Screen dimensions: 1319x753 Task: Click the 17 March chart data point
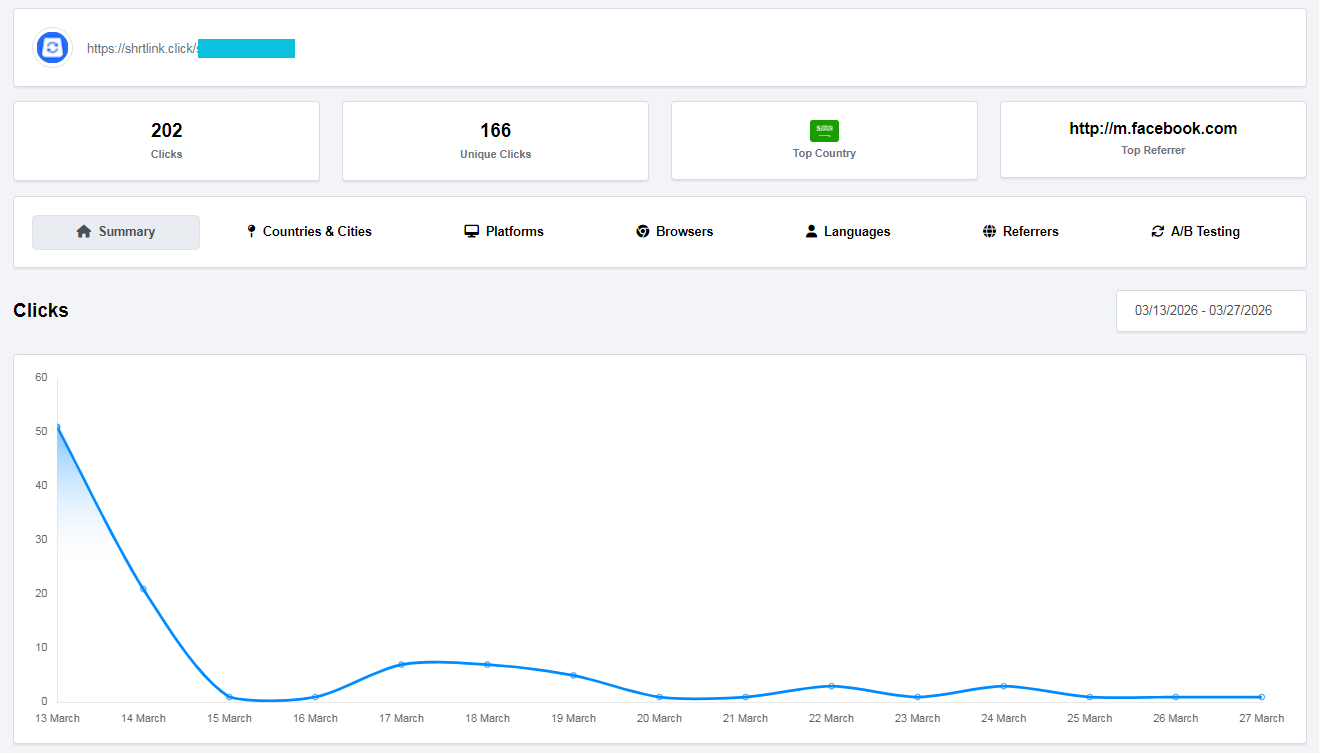401,664
